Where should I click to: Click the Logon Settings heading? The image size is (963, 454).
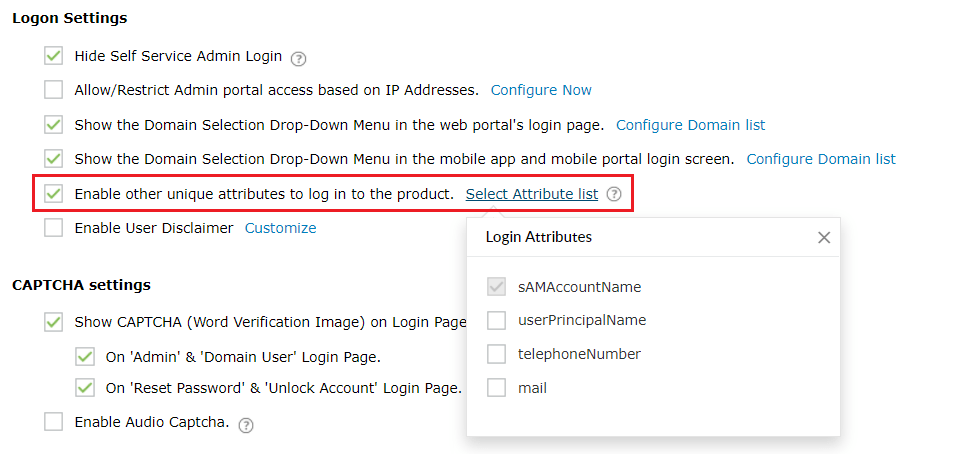click(x=70, y=18)
